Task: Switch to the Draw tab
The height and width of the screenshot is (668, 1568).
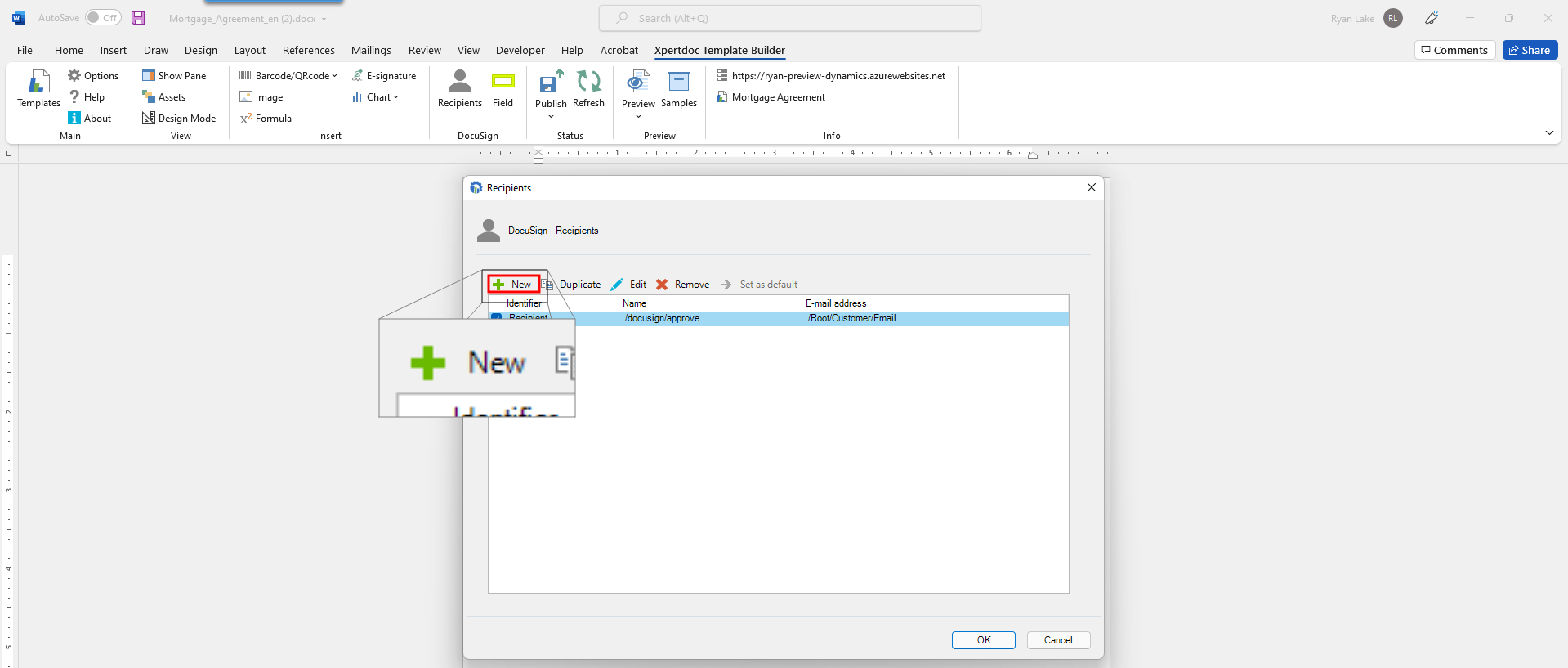Action: point(156,50)
